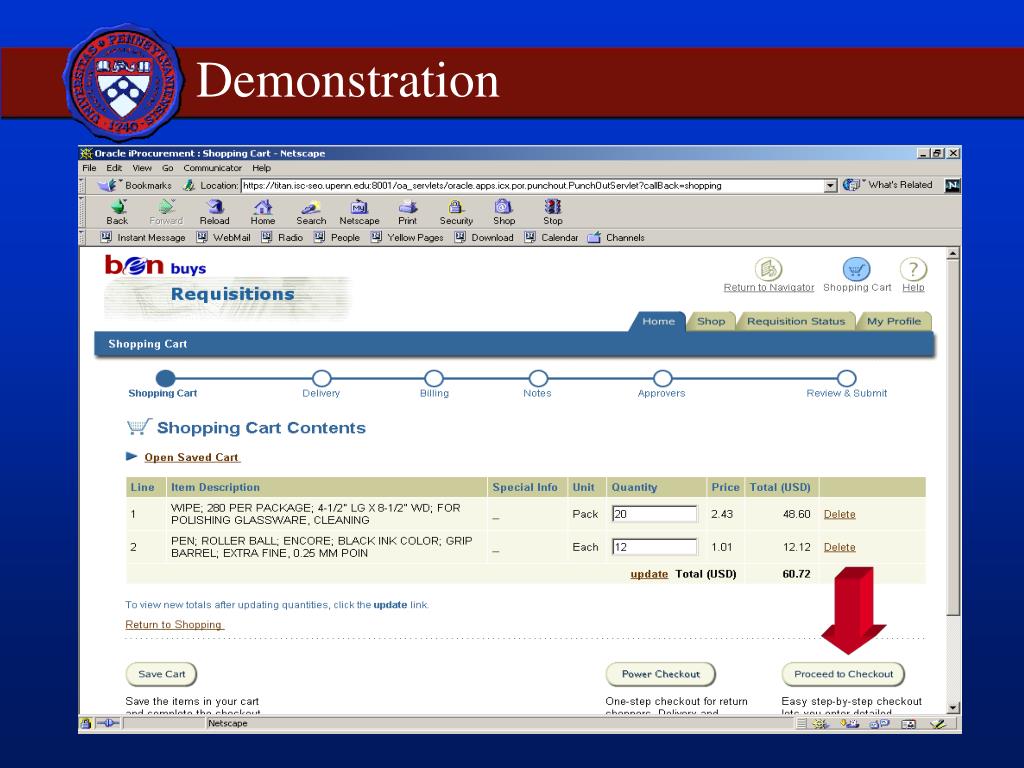Click the Netscape N logo
The image size is (1024, 768).
tap(952, 185)
